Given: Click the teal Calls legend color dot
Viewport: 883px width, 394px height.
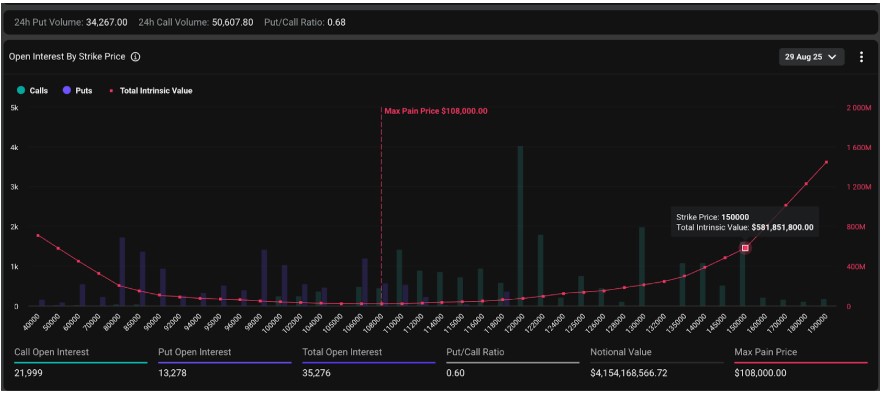Looking at the screenshot, I should [21, 90].
